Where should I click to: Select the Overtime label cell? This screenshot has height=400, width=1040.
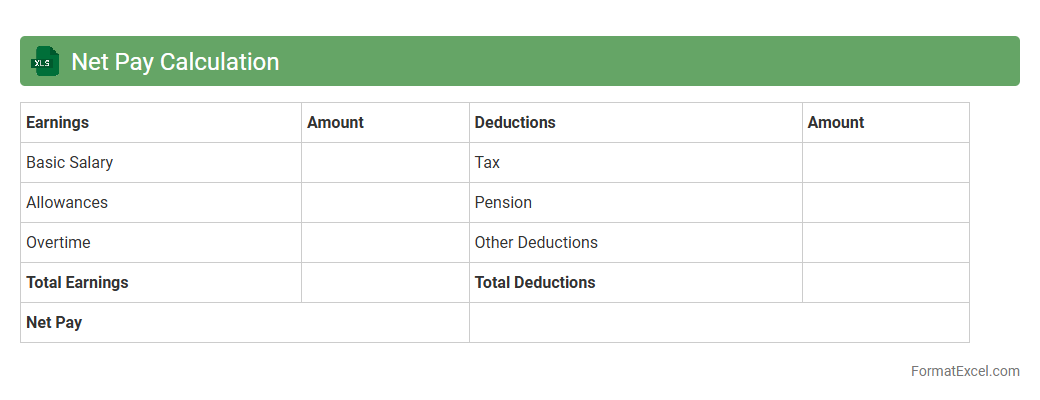tap(160, 243)
